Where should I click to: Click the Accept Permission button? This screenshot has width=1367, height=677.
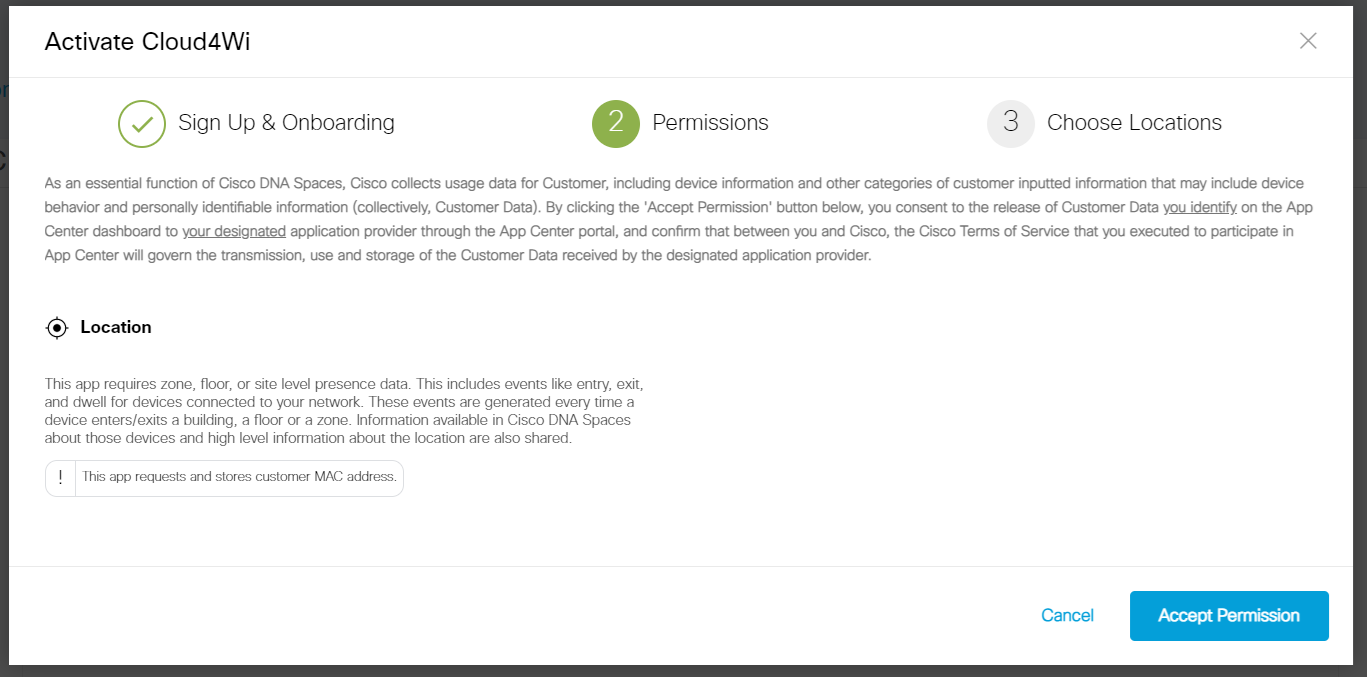tap(1229, 616)
